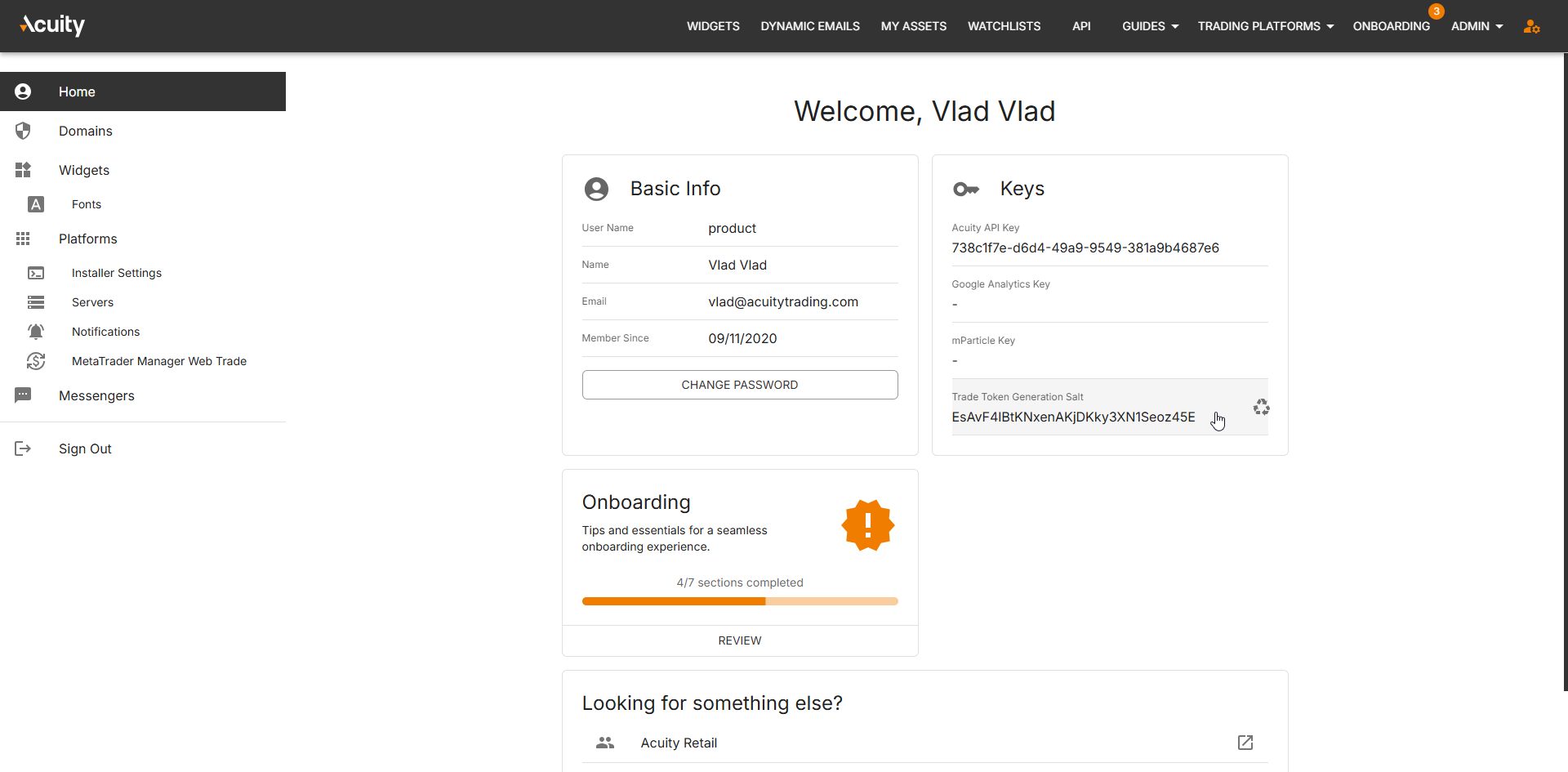Select Widgets in the sidebar
The height and width of the screenshot is (772, 1568).
pos(143,170)
